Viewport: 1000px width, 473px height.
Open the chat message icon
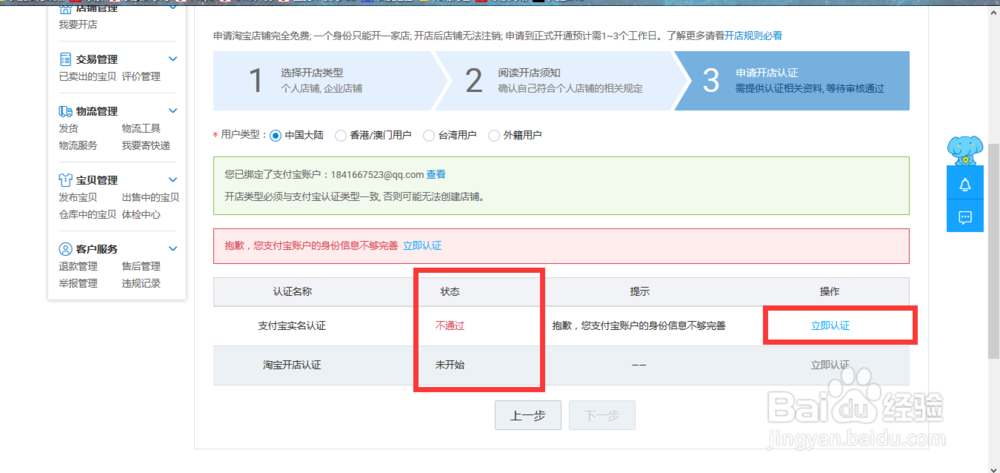pos(965,217)
